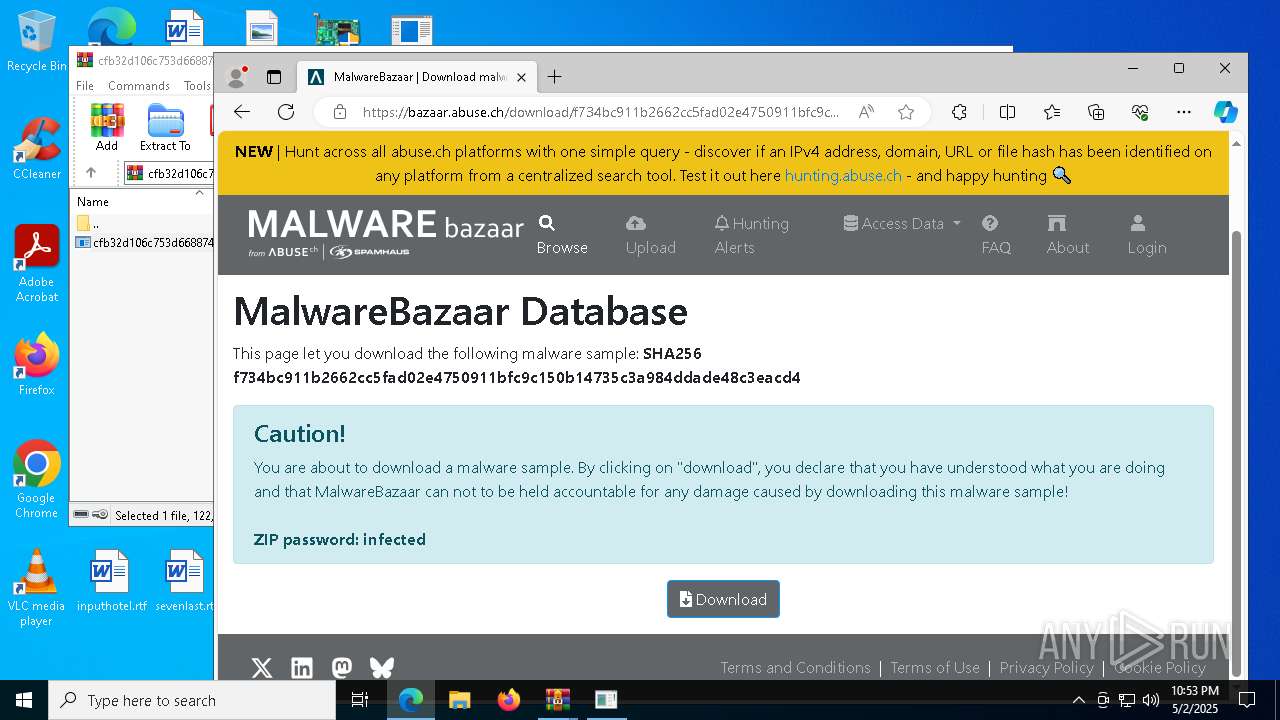Open the Google Chrome desktop shortcut
Screen dimensions: 1280x720
click(37, 480)
